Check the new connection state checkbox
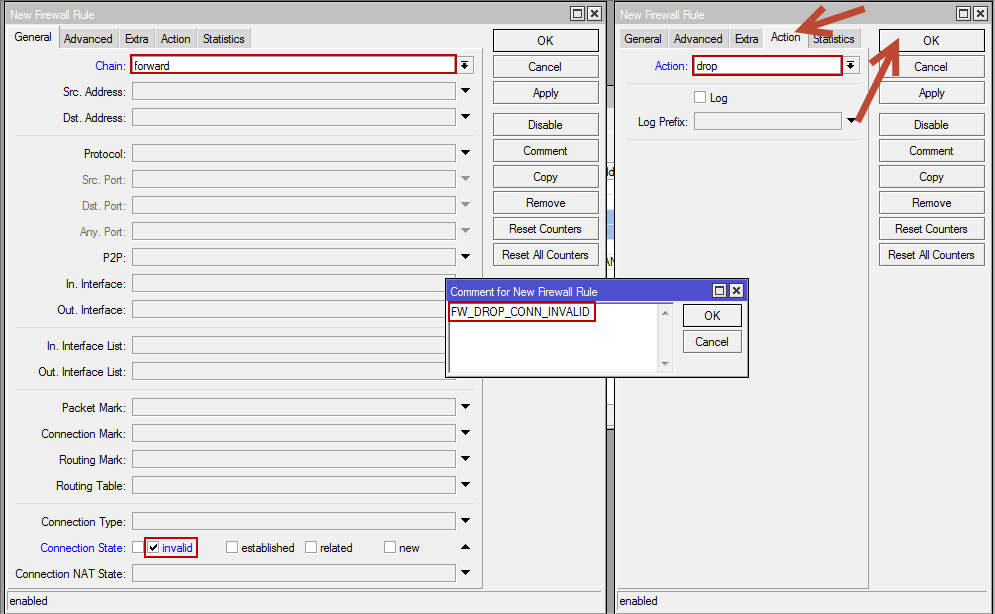Viewport: 995px width, 614px height. tap(390, 547)
